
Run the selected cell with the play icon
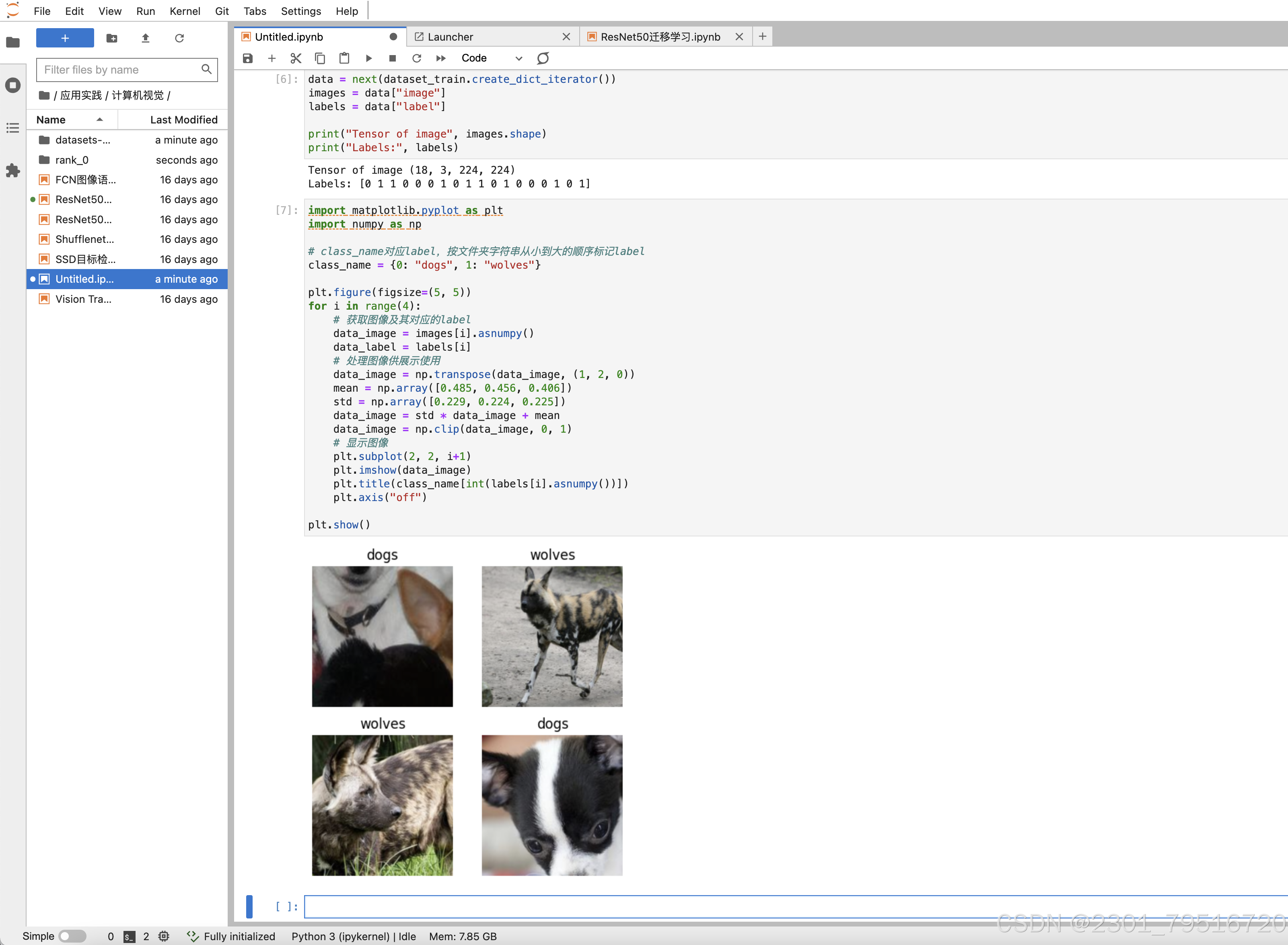[368, 58]
